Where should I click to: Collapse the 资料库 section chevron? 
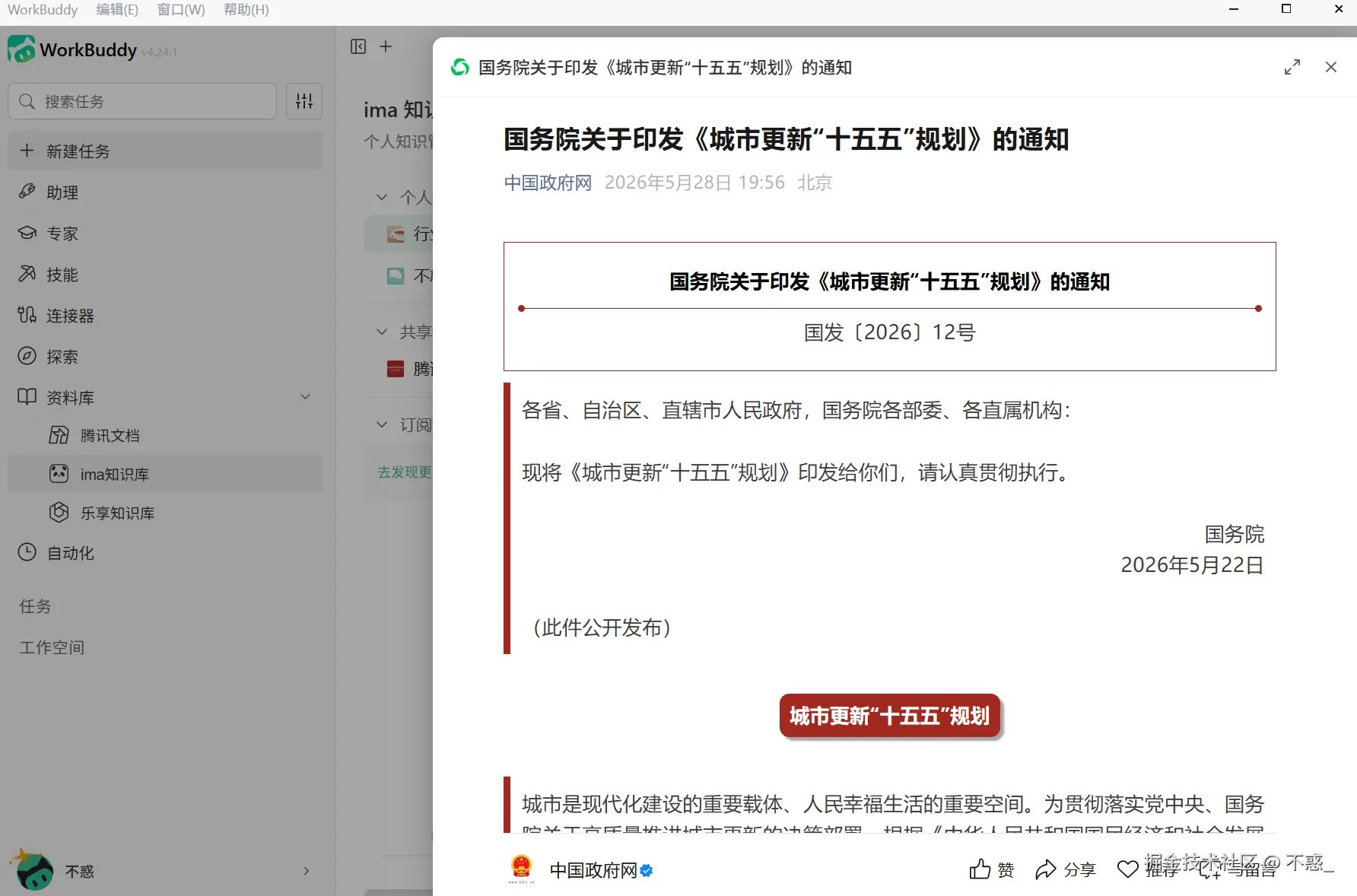[x=306, y=396]
